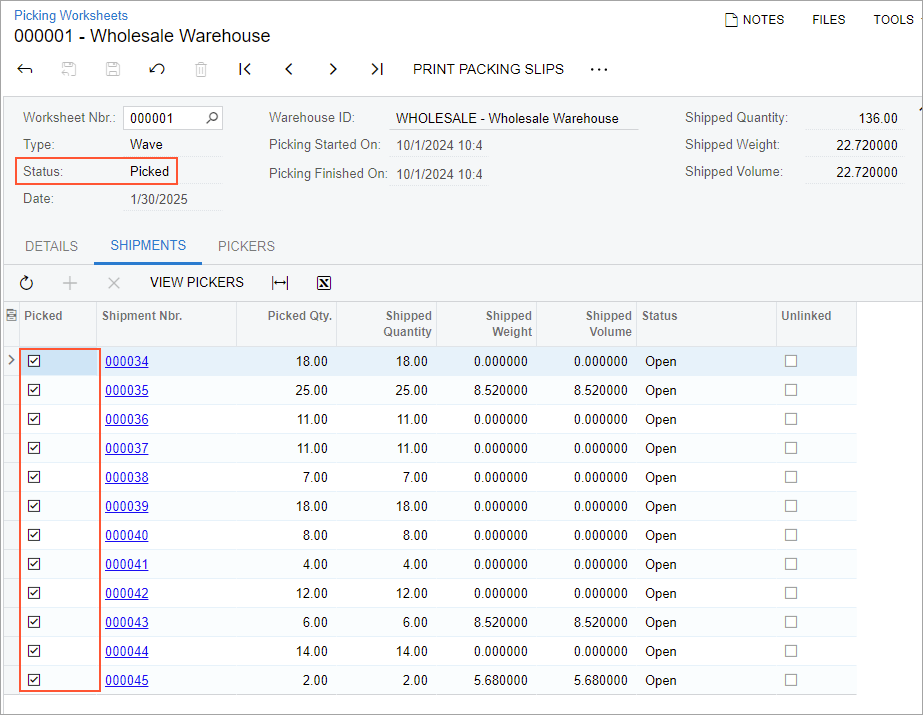Check Unlinked box for shipment 000035
This screenshot has height=715, width=923.
click(x=791, y=390)
